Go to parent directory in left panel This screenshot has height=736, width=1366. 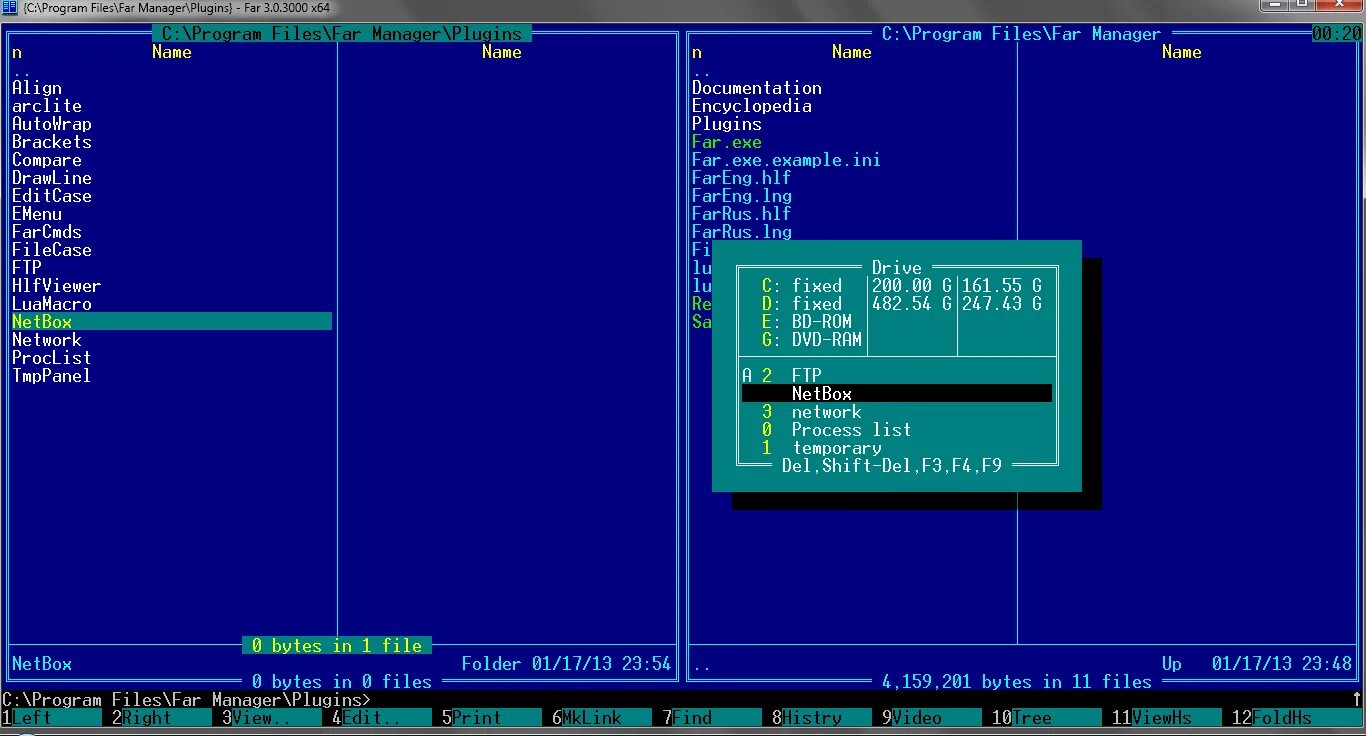pyautogui.click(x=22, y=72)
